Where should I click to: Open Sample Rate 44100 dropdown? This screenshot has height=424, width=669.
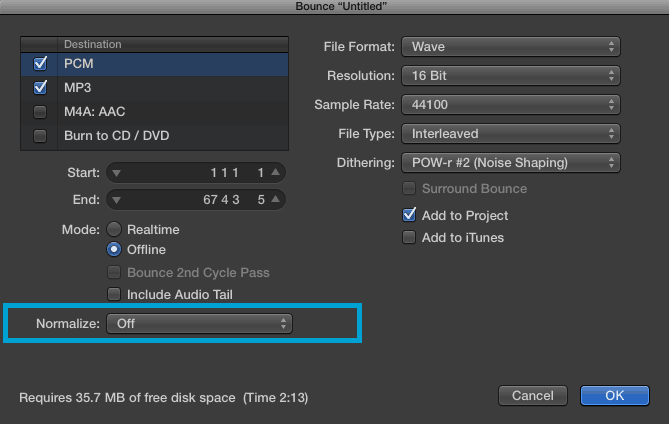pos(511,105)
